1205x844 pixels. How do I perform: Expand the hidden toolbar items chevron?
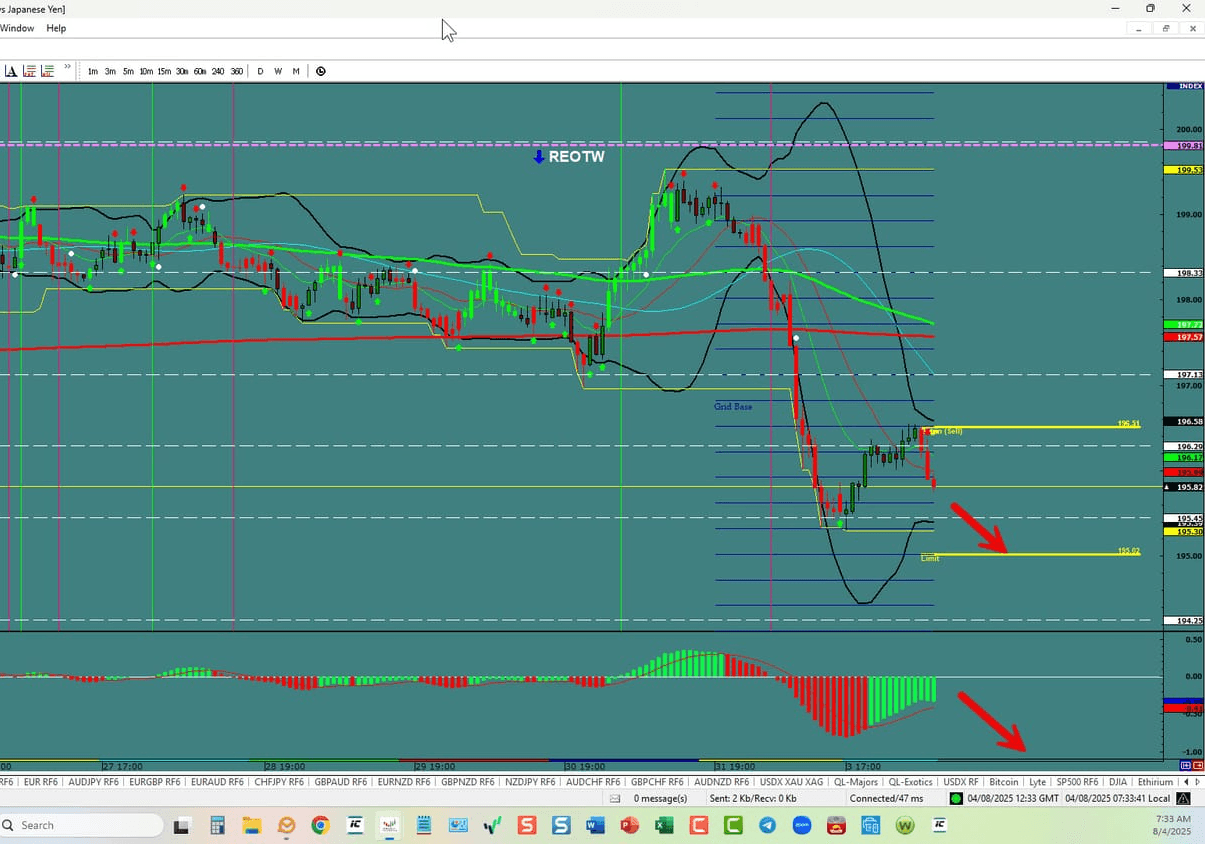[x=67, y=68]
